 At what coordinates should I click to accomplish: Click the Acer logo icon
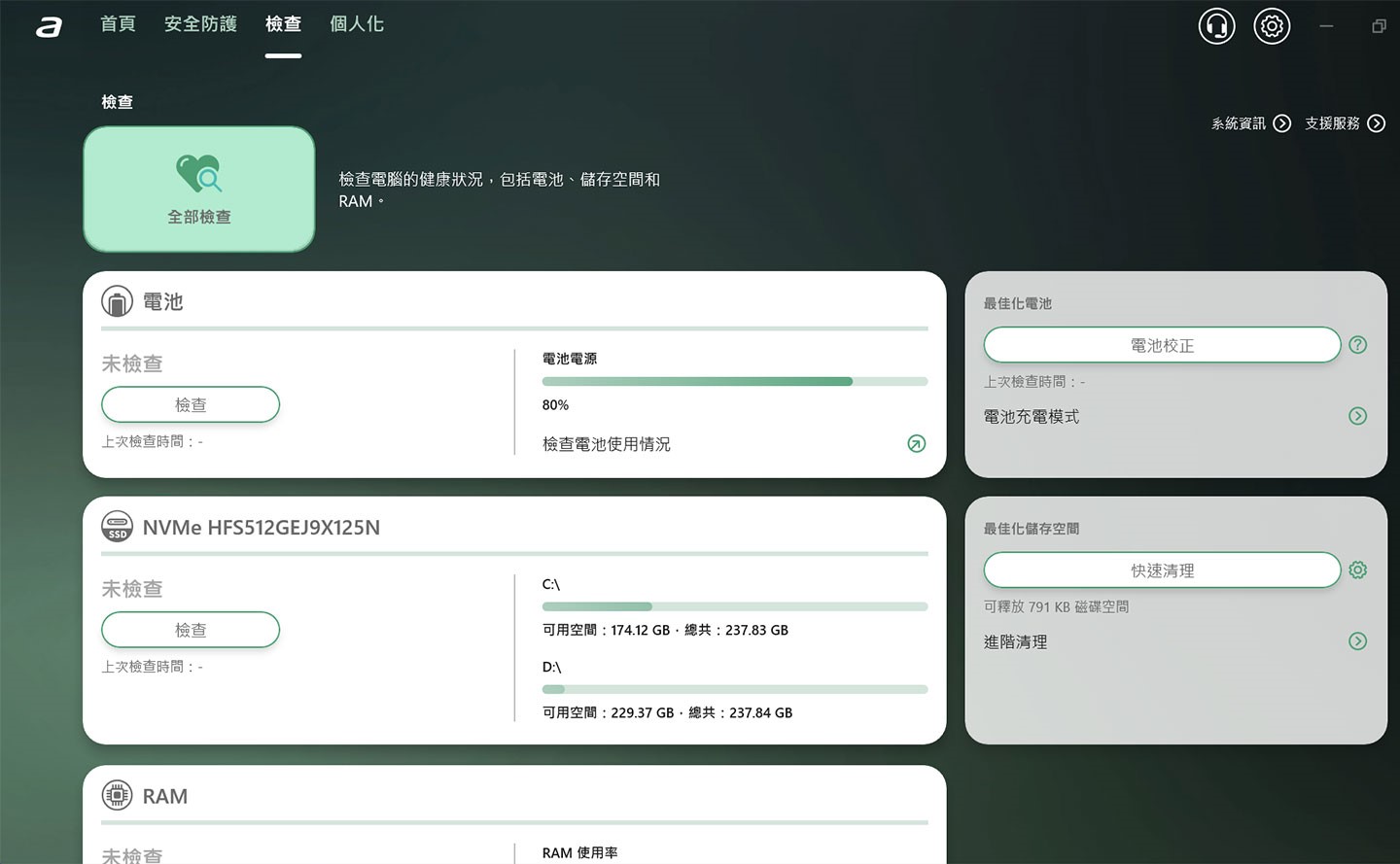point(49,27)
